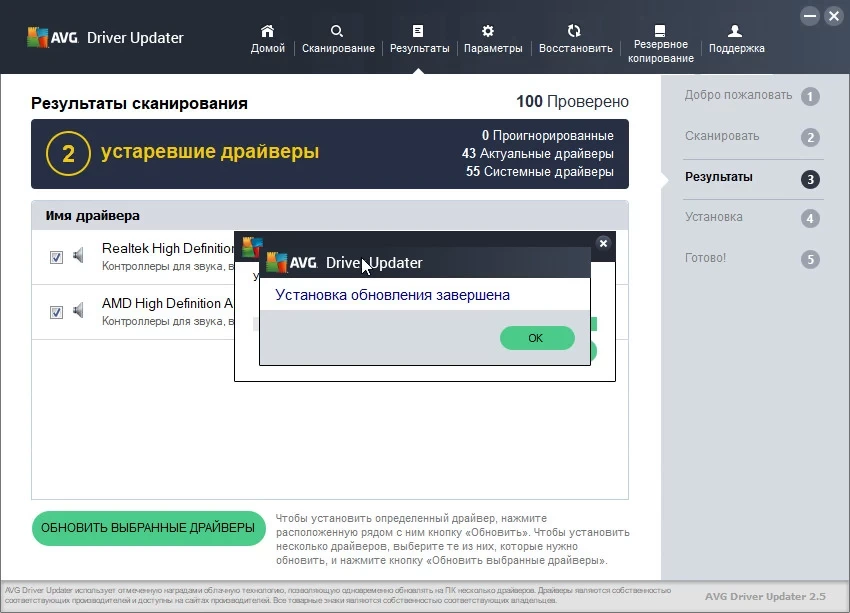
Task: Click the устаревшие драйверы banner text
Action: click(210, 152)
